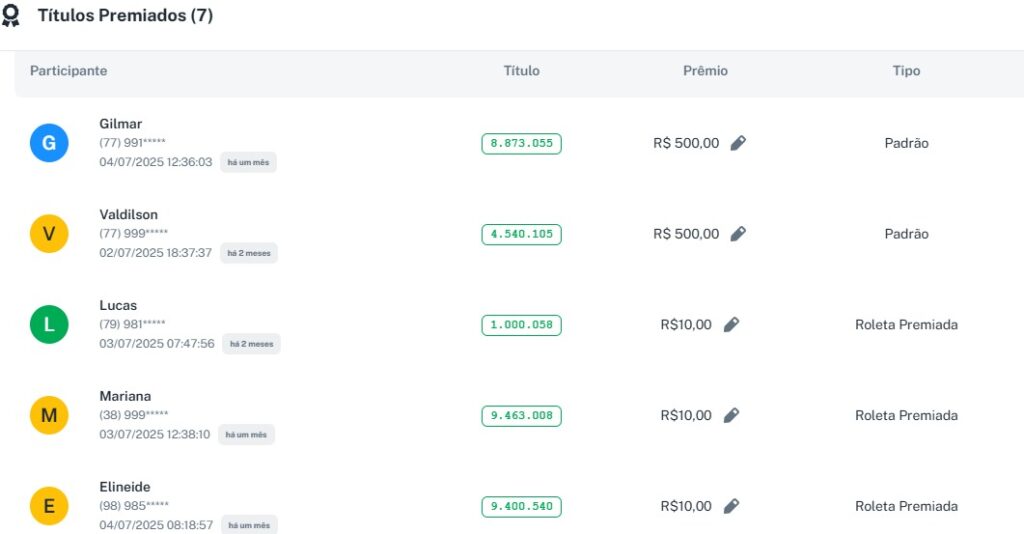Click title number badge 4.540.105
The width and height of the screenshot is (1024, 534).
pyautogui.click(x=521, y=234)
